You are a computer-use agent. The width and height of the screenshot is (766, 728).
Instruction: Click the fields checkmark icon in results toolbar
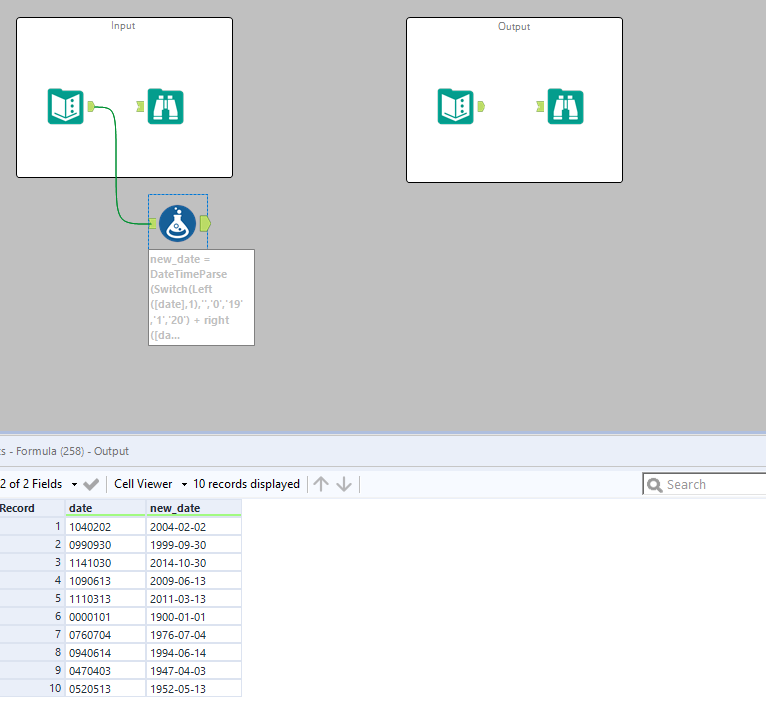coord(91,484)
